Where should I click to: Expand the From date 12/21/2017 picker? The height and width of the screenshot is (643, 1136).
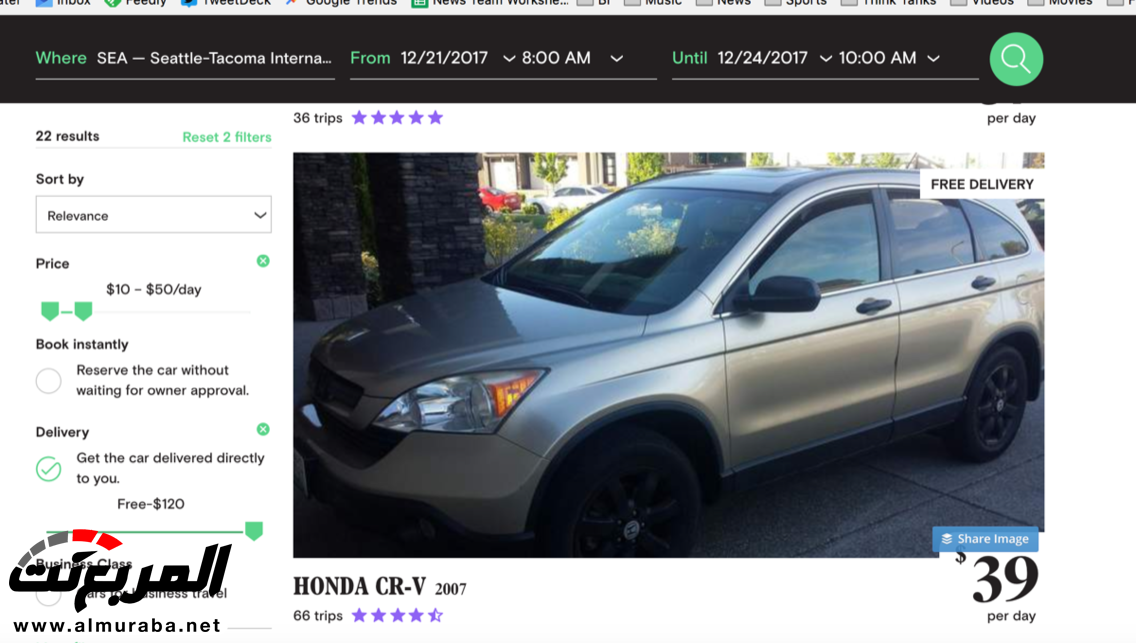(458, 58)
